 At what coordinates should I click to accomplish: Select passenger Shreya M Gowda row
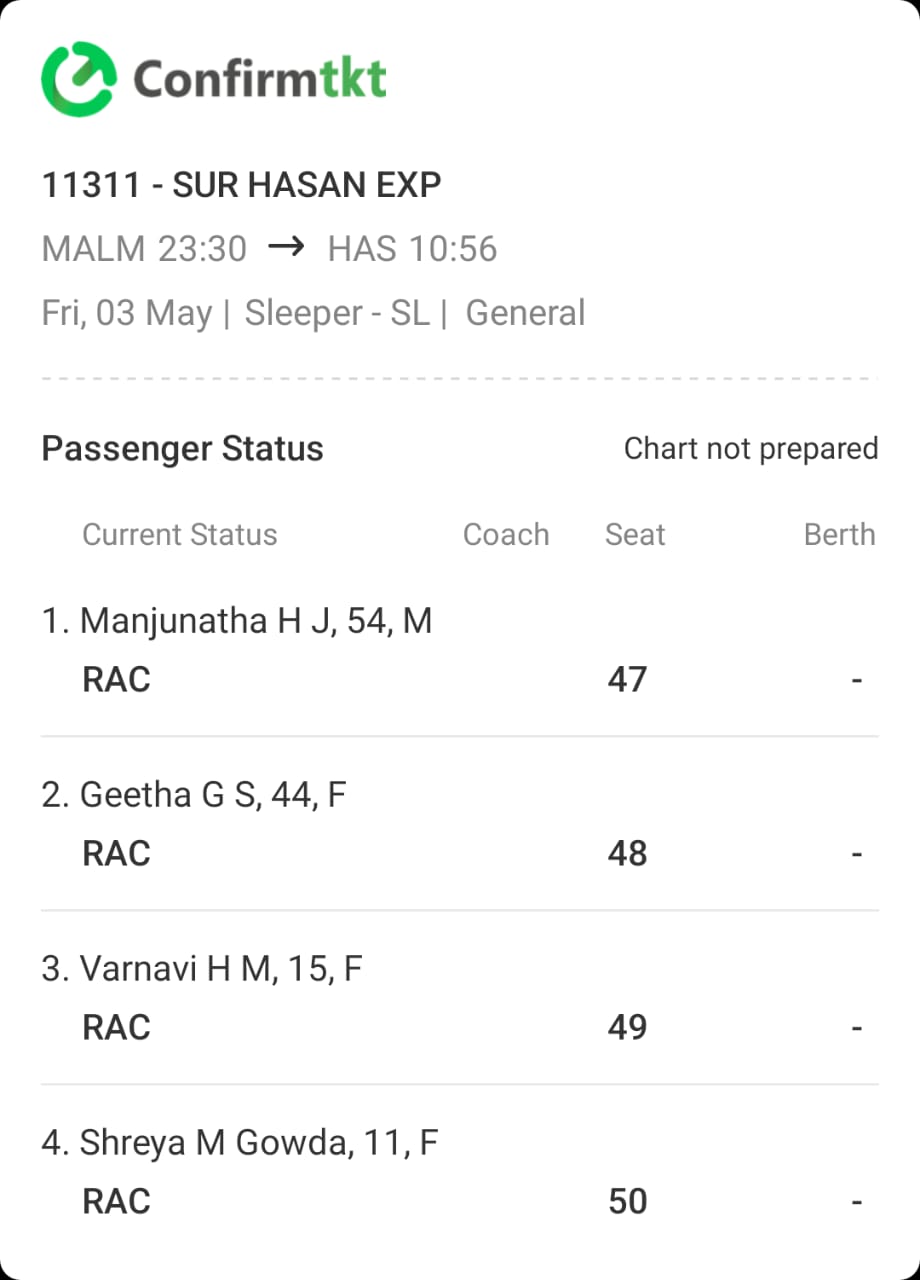click(x=460, y=1172)
